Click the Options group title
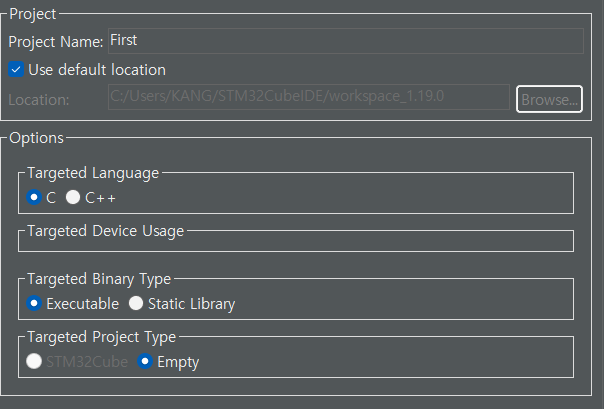604x409 pixels. pyautogui.click(x=37, y=138)
